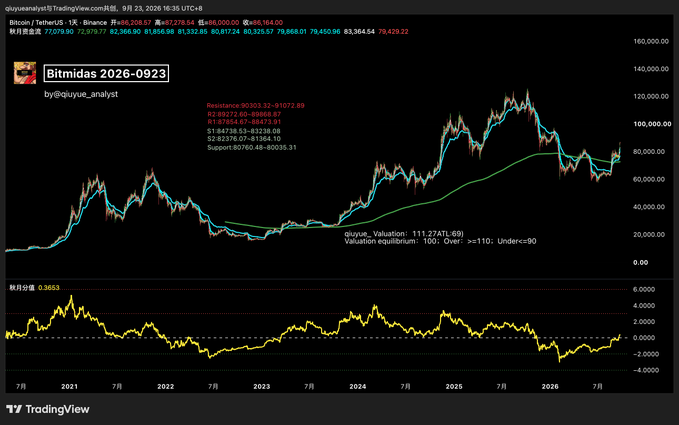679x425 pixels.
Task: Select indicator value 77,079.90
Action: [59, 32]
